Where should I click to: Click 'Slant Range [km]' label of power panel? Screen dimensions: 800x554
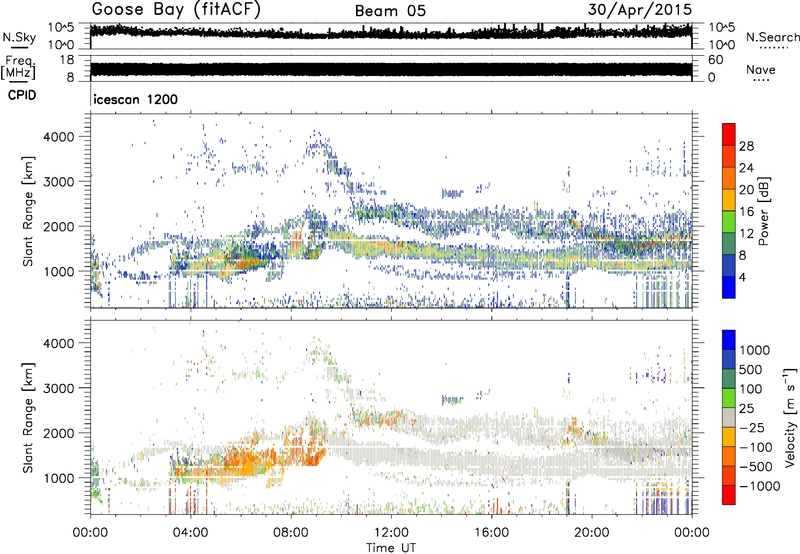click(x=28, y=211)
